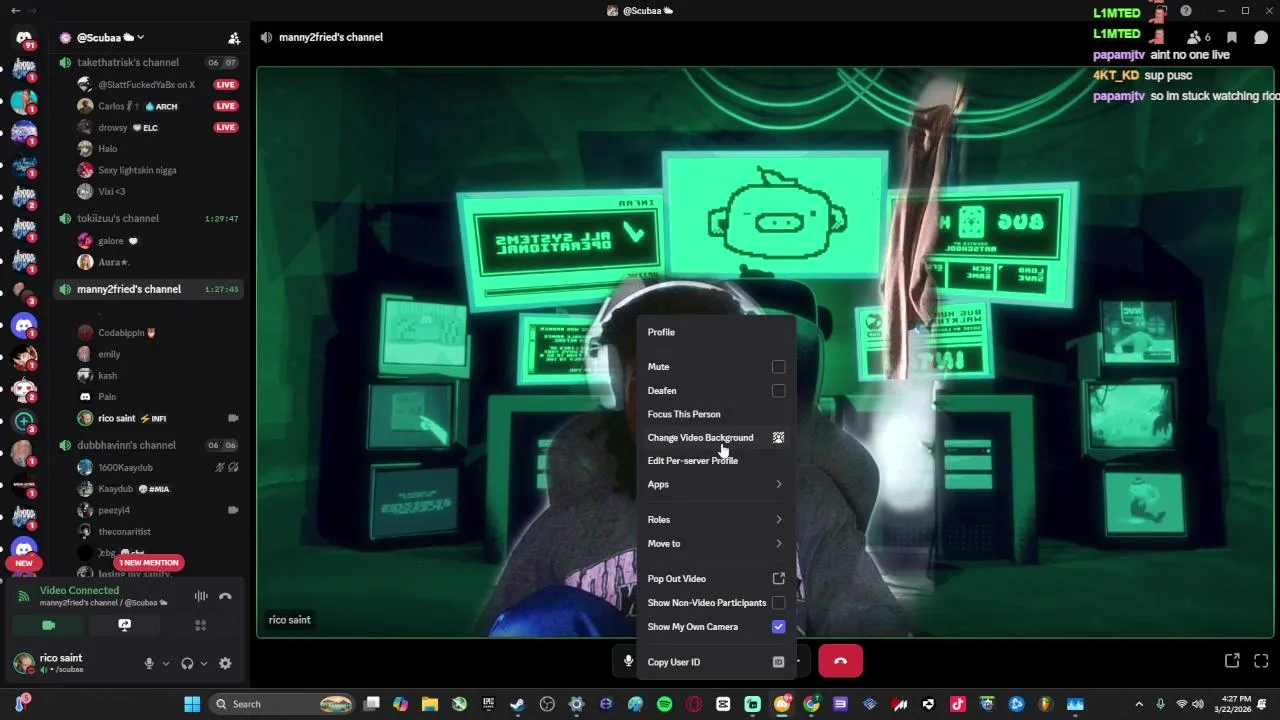
Task: Open the Help icon in the title bar
Action: (x=1186, y=11)
